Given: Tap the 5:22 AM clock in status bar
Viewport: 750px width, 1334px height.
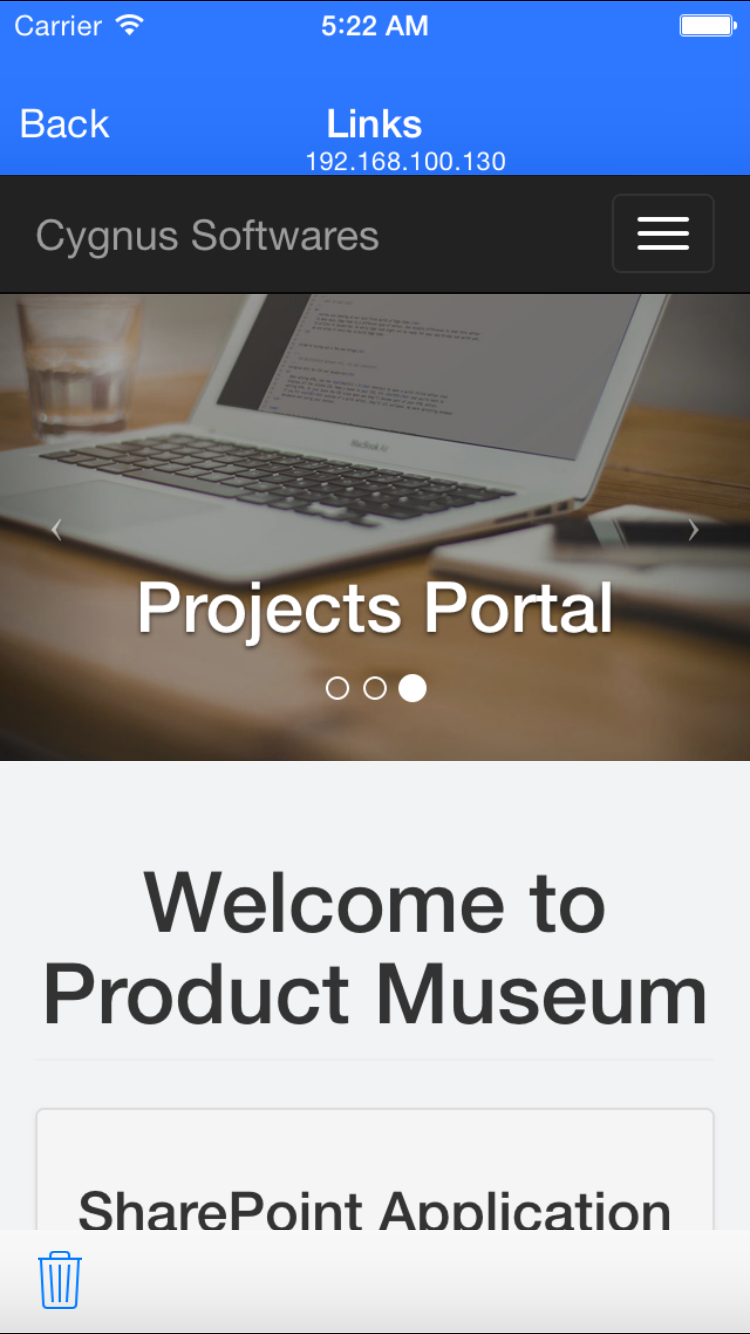Looking at the screenshot, I should click(x=375, y=26).
